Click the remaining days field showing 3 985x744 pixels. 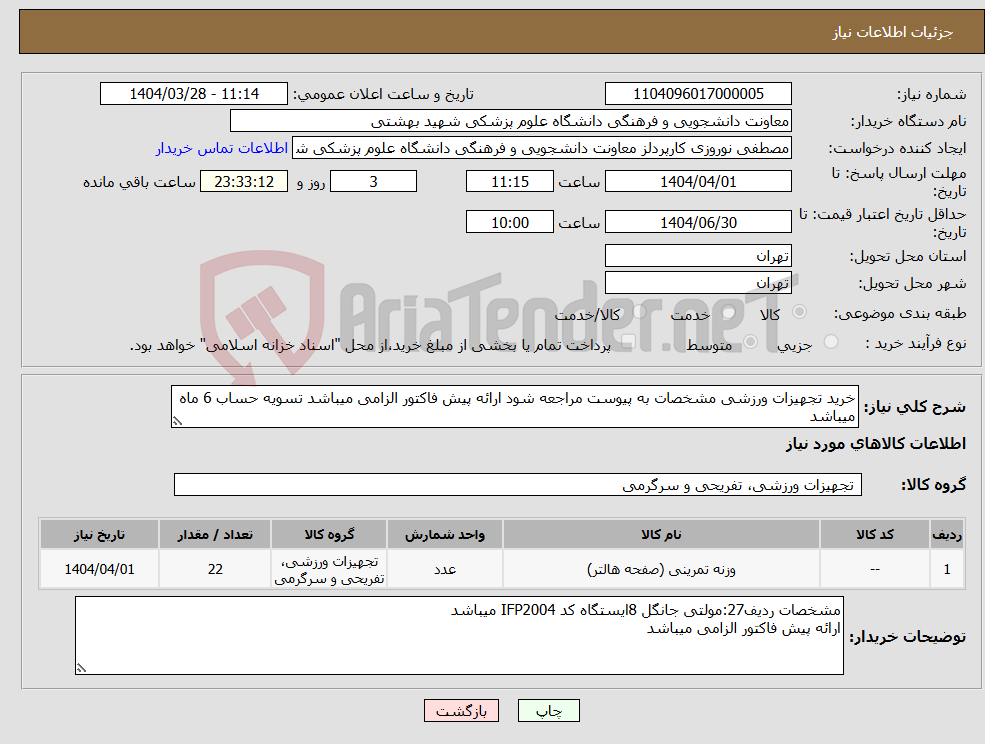point(373,181)
